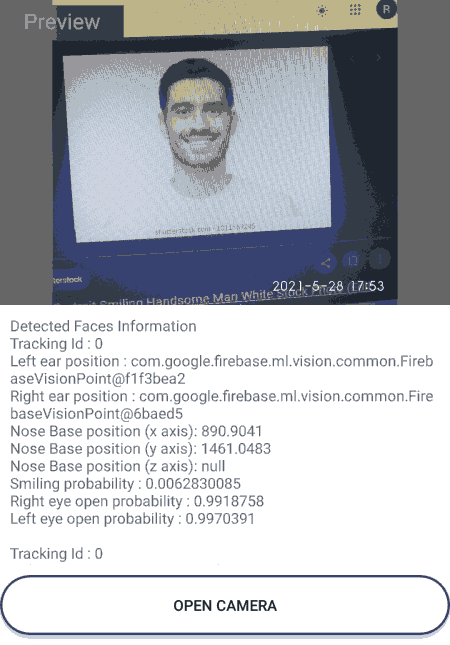Open the three-dot more options icon
This screenshot has width=450, height=645.
380,259
